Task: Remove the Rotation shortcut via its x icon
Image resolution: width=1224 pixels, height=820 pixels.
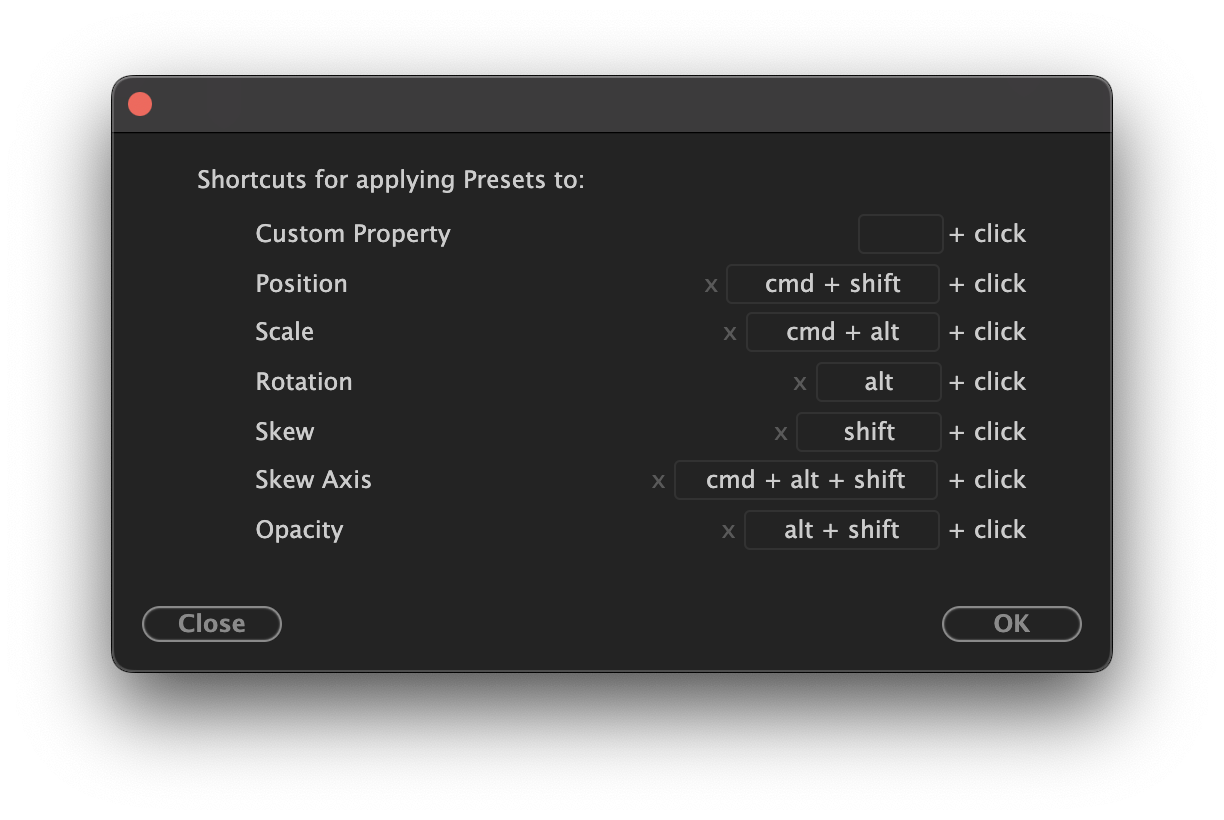Action: coord(800,383)
